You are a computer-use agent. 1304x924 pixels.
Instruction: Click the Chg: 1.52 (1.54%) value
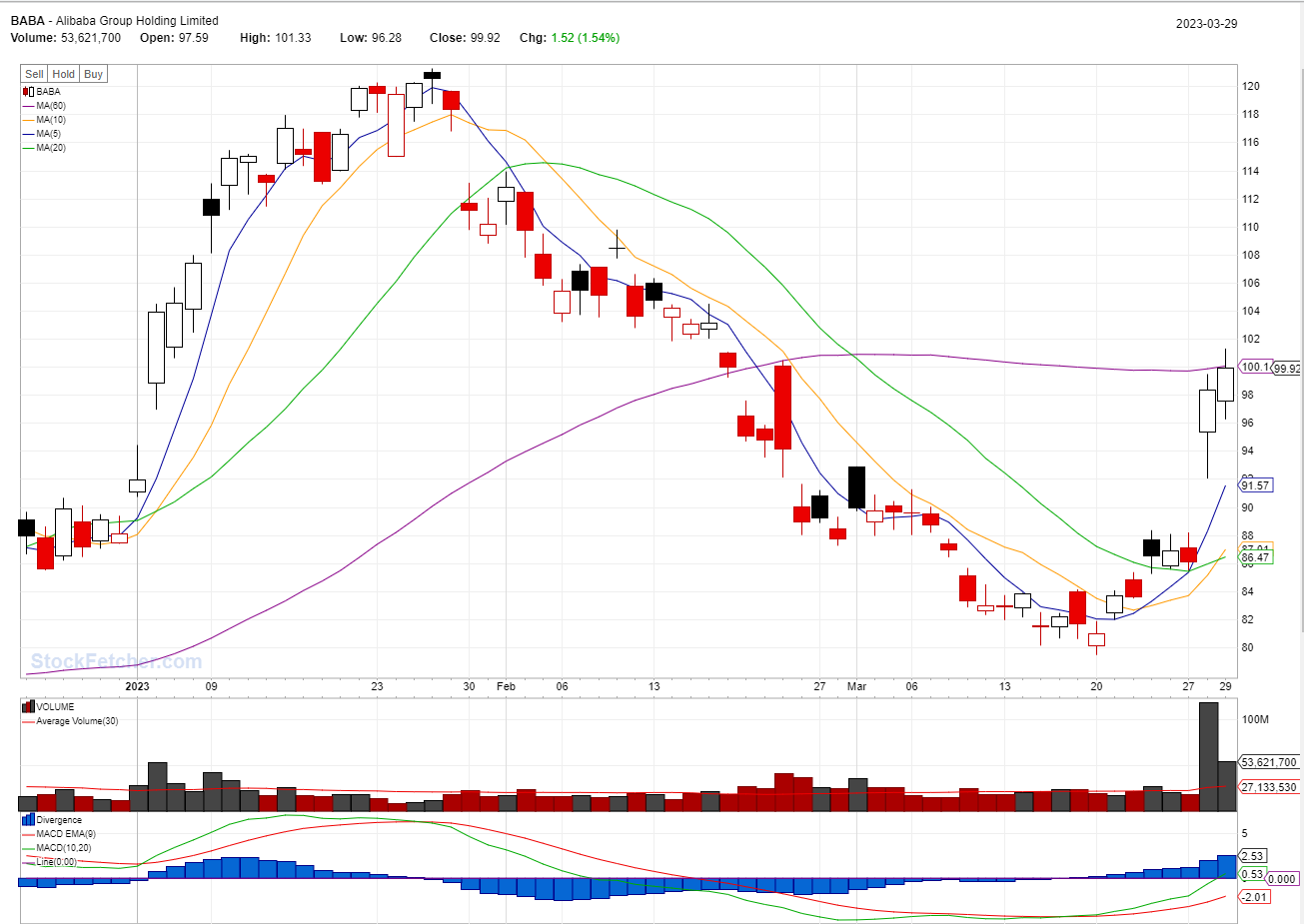[570, 38]
